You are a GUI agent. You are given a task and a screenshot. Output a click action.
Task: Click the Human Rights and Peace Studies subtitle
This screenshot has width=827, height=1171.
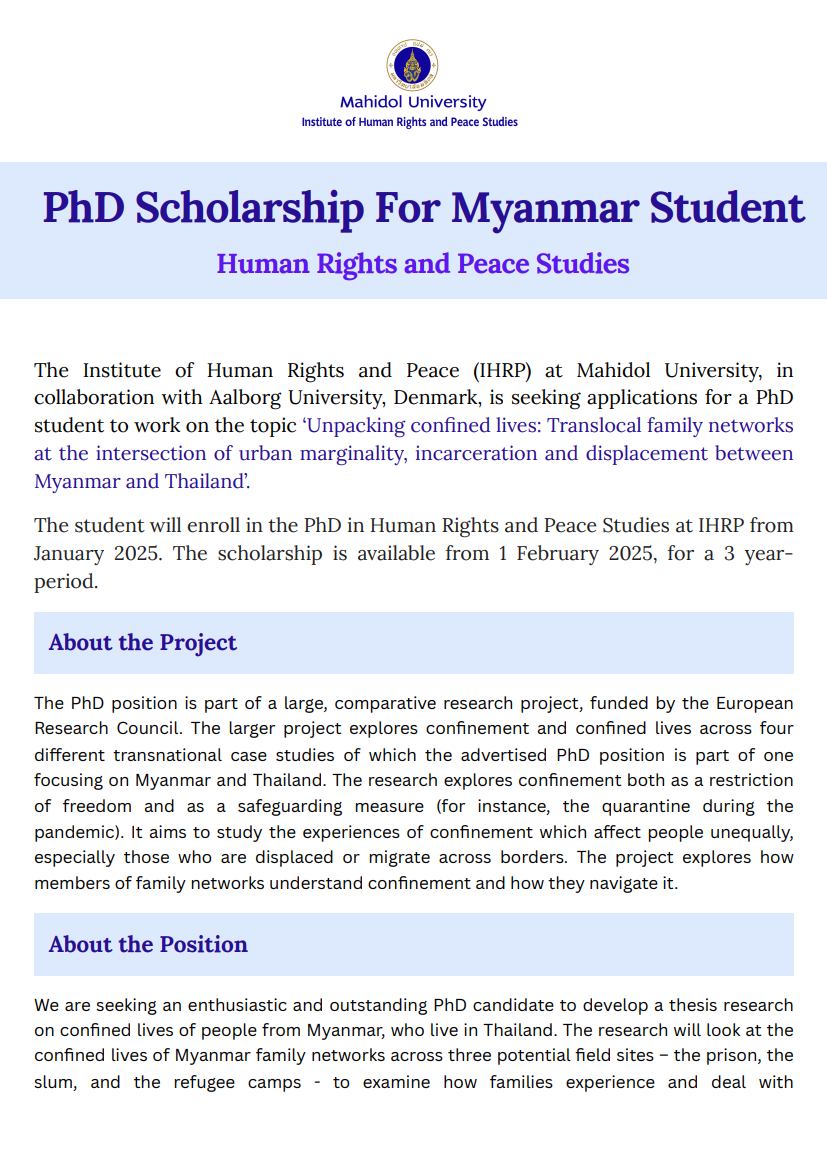423,264
